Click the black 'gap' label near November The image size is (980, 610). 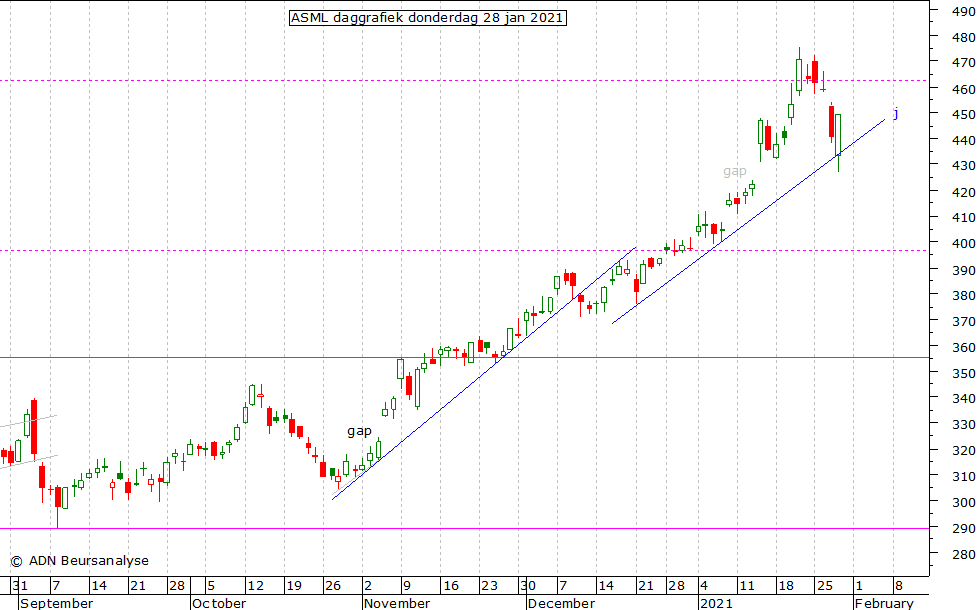click(x=359, y=431)
